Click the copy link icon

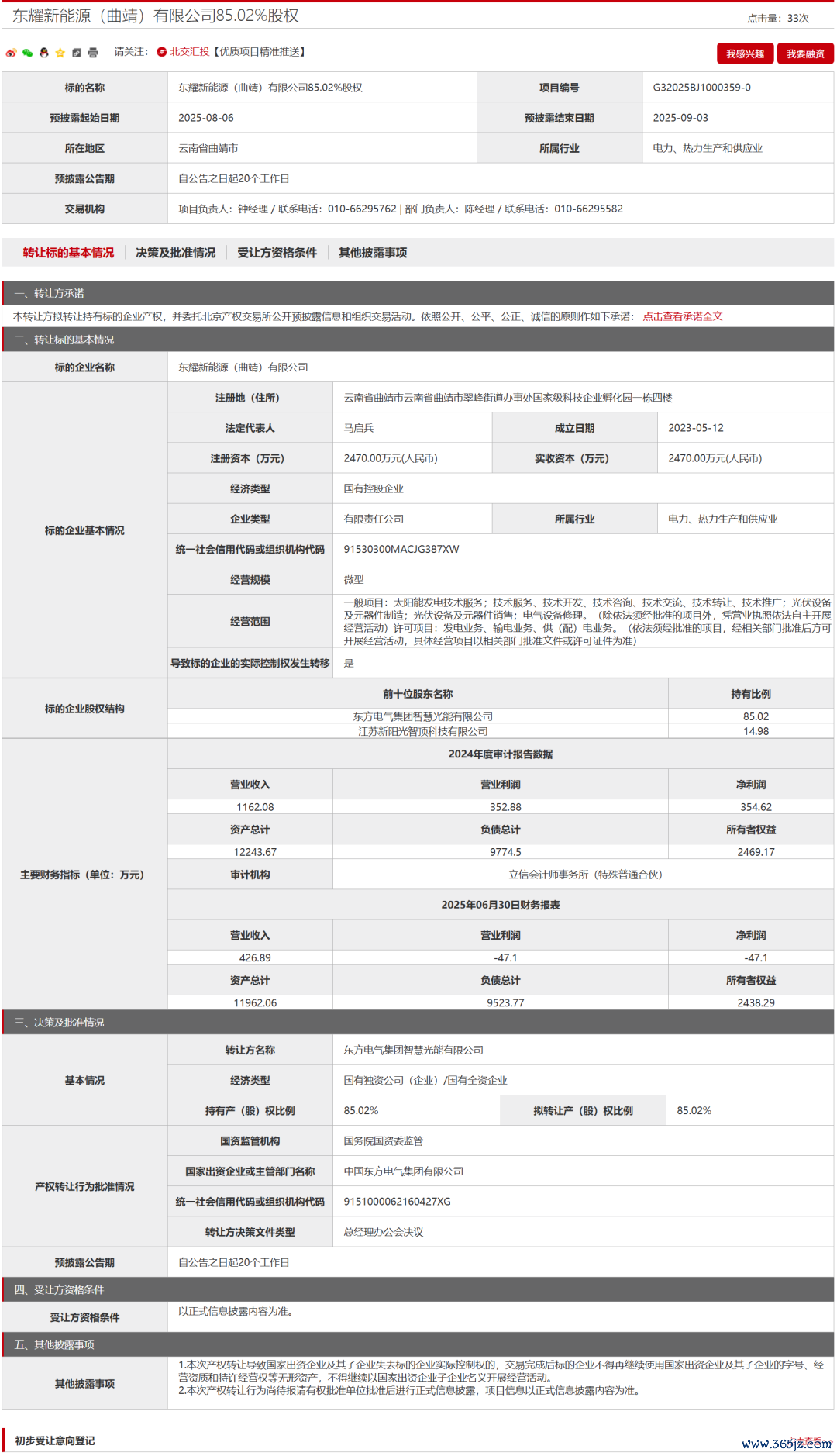click(76, 53)
